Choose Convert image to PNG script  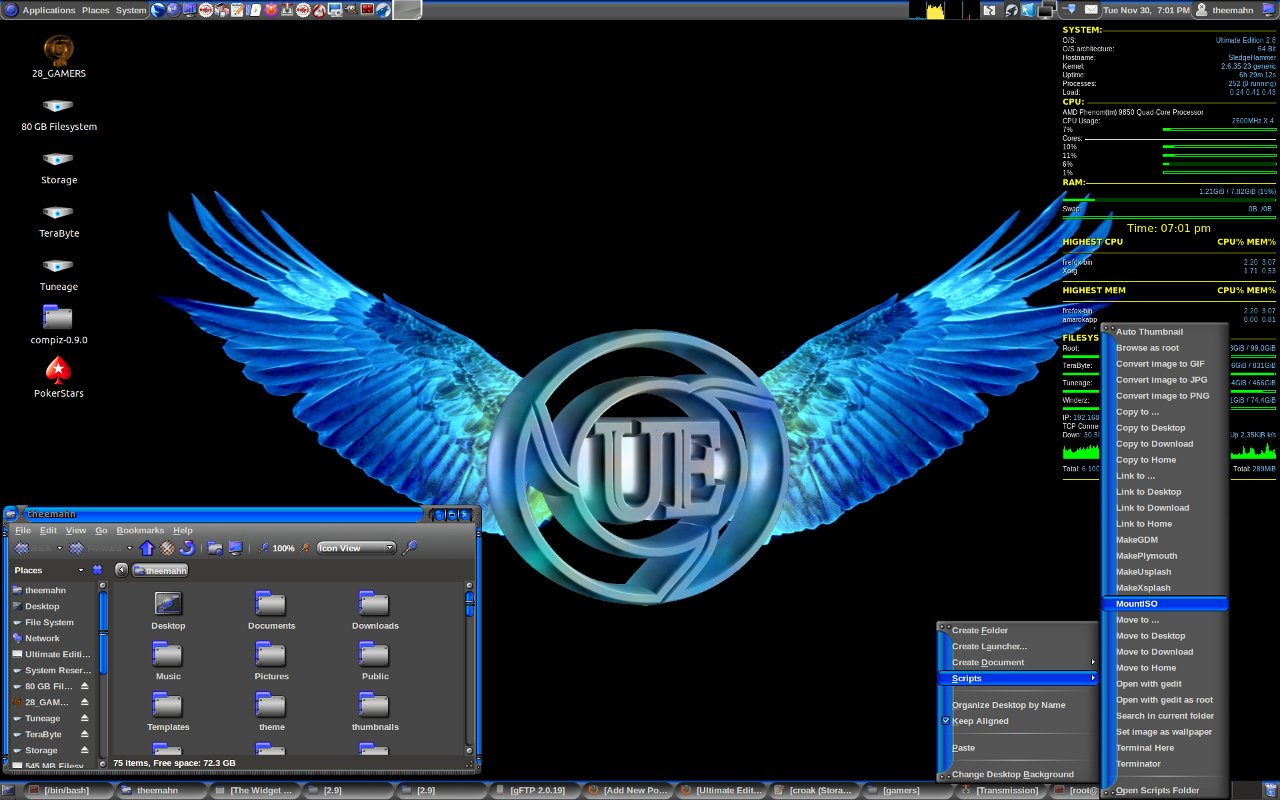pos(1165,396)
